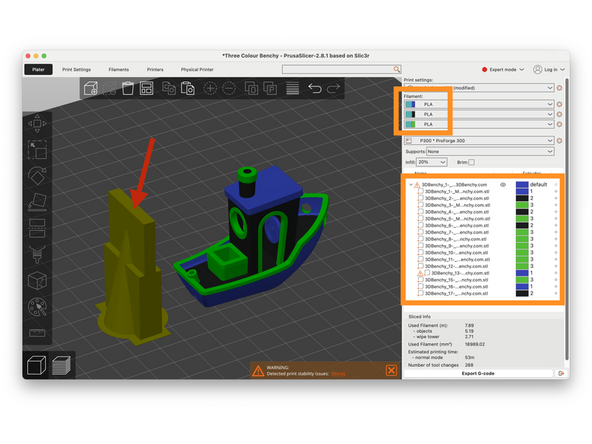Remove an instance with the minus circle icon
Viewport: 592px width, 444px height.
point(229,88)
